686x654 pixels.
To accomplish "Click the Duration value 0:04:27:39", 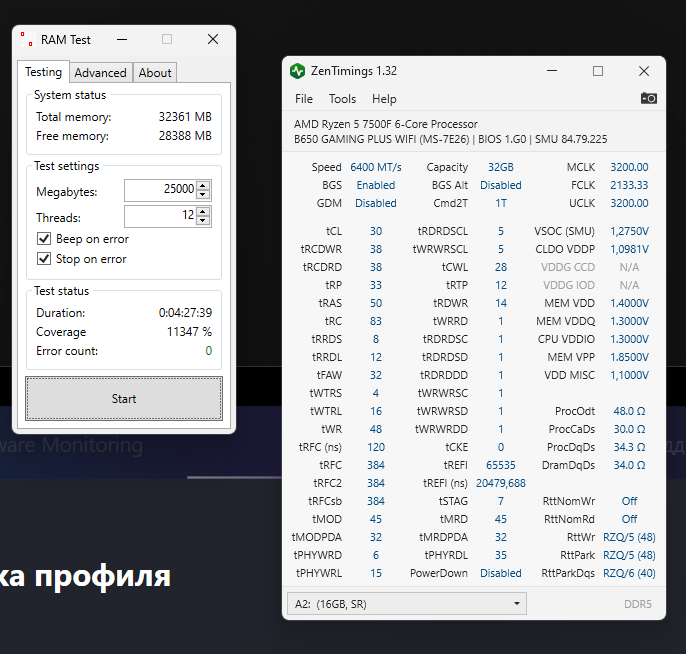I will coord(185,313).
